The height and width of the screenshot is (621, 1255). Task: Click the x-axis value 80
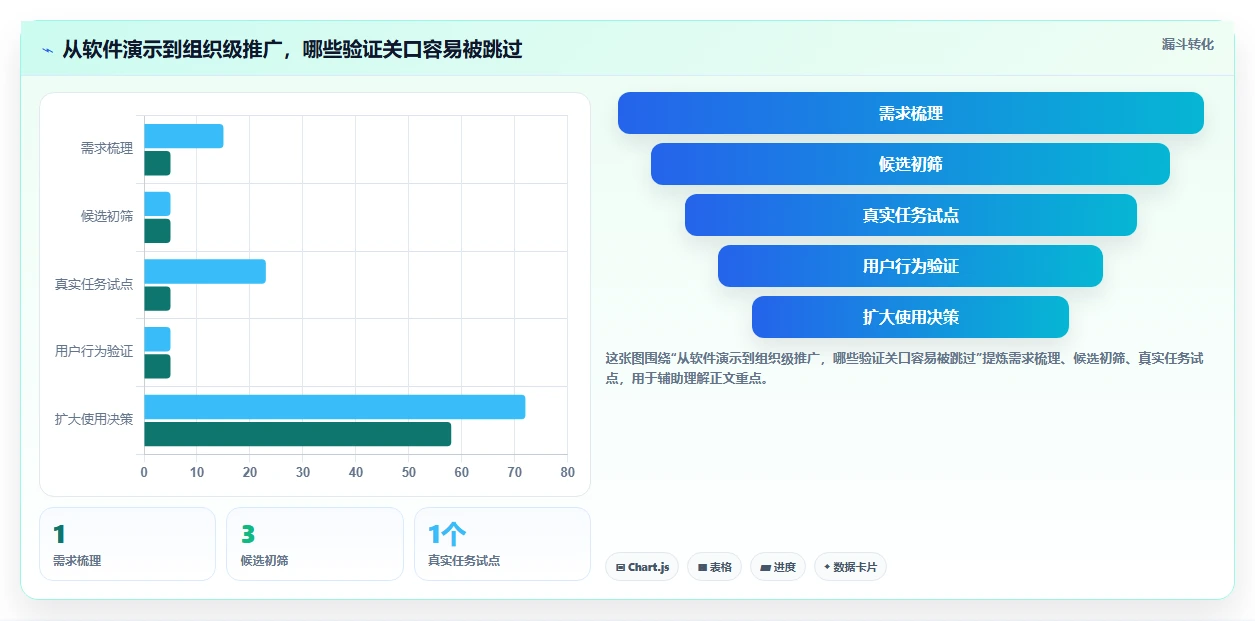(568, 472)
